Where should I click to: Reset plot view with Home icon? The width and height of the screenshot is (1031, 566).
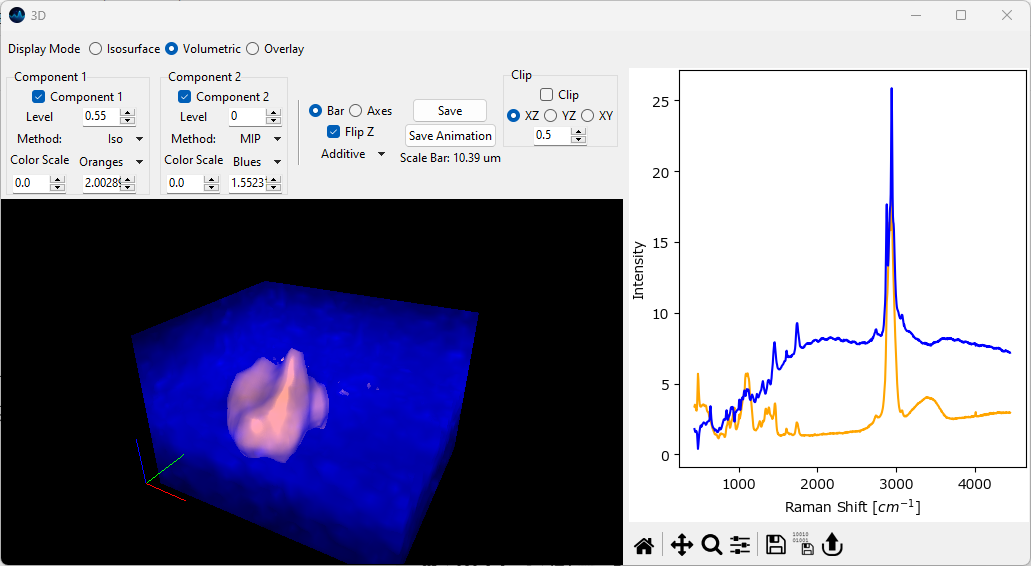(644, 545)
